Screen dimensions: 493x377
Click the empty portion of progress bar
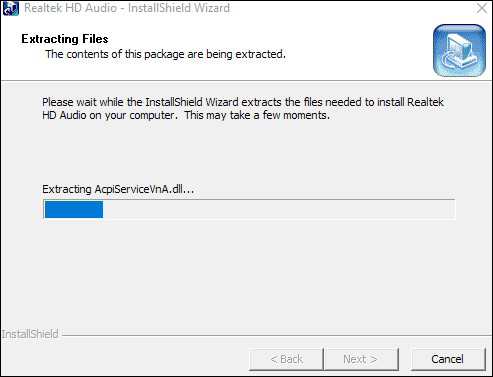coord(279,209)
